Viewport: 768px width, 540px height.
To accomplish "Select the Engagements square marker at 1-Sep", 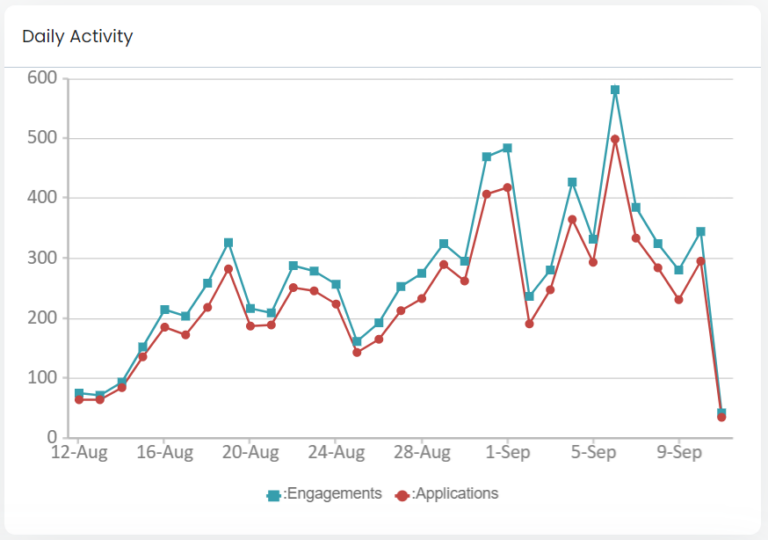I will tap(508, 148).
